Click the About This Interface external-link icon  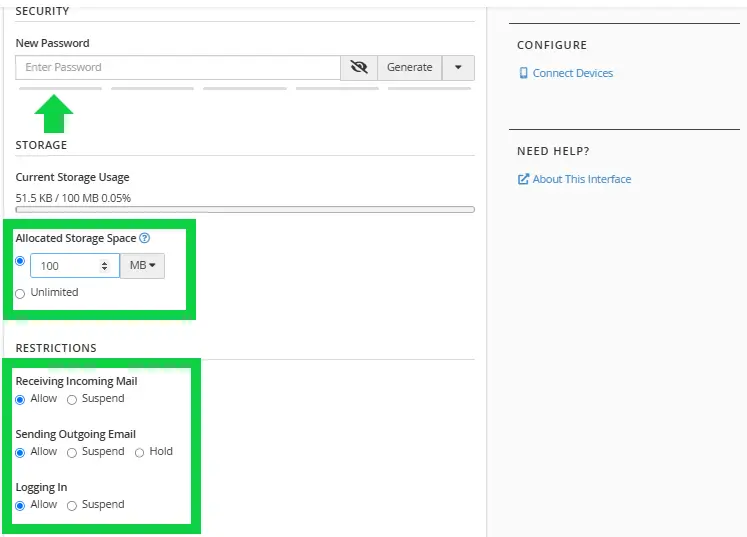(x=523, y=179)
